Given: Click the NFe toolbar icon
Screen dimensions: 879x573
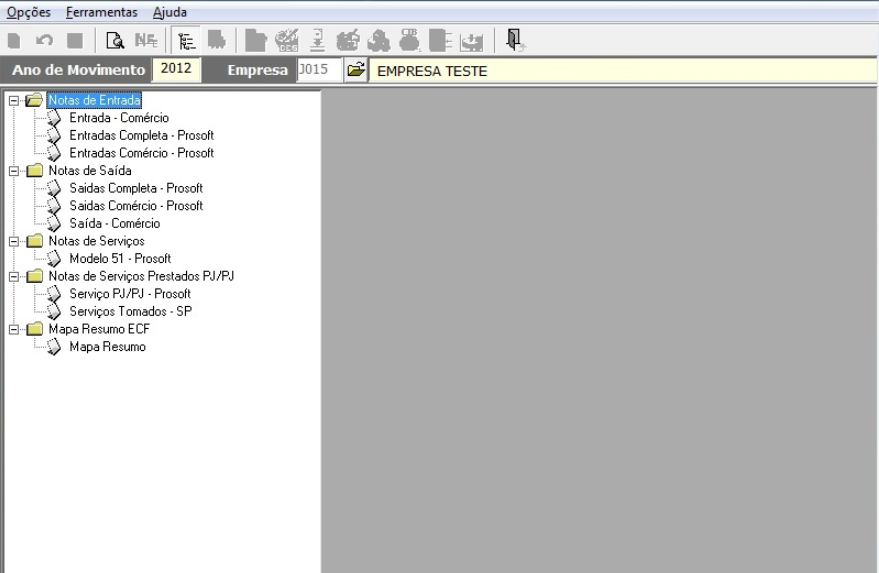Looking at the screenshot, I should click(146, 41).
